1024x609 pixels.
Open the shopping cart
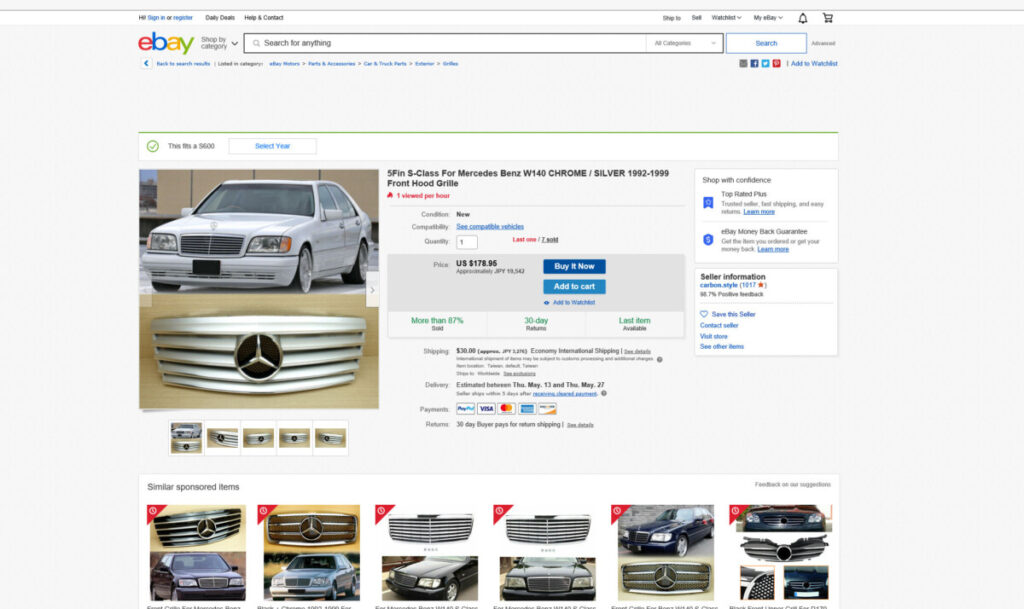827,18
